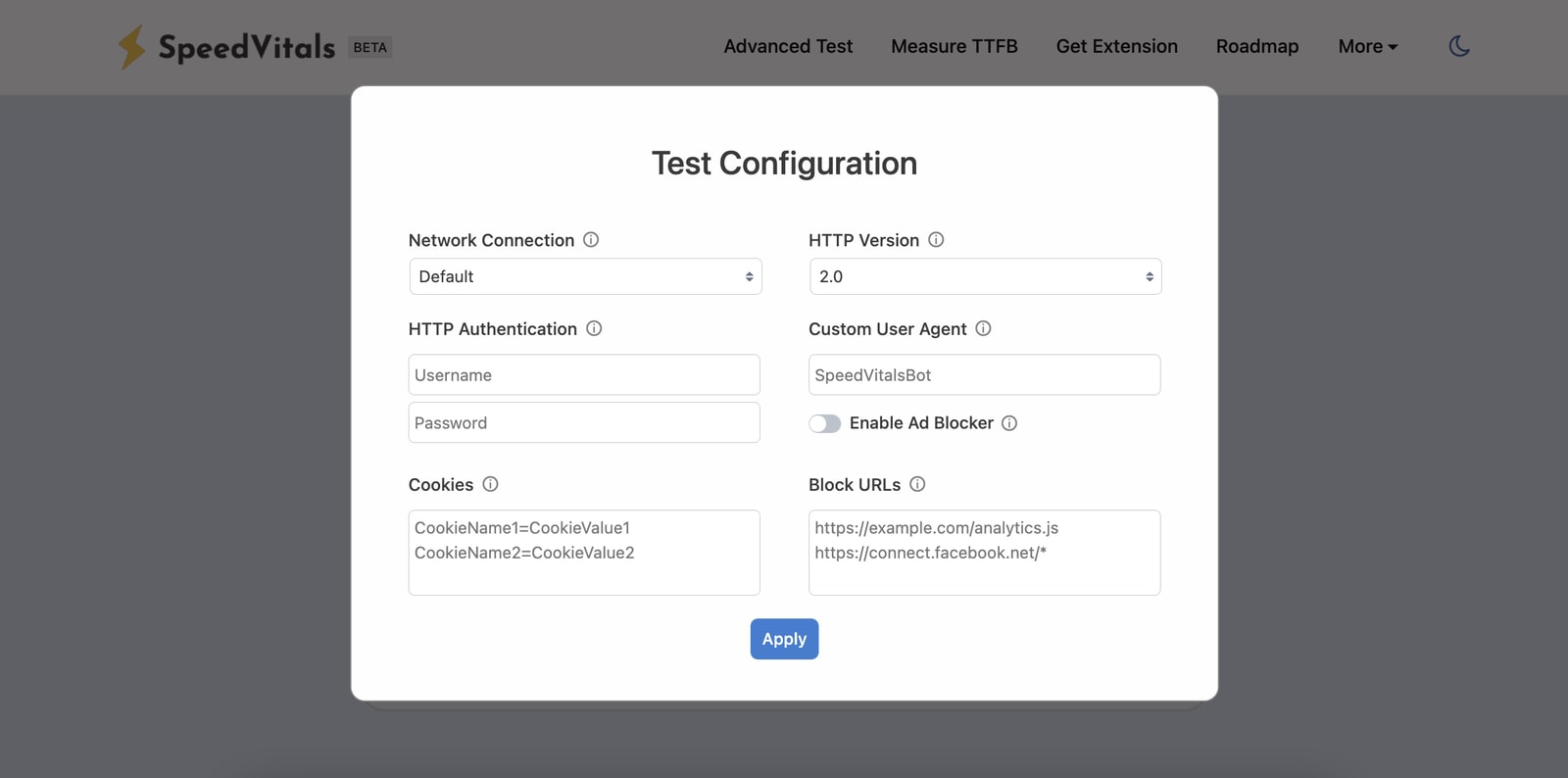This screenshot has height=778, width=1568.
Task: Focus the Username input field
Action: click(584, 375)
